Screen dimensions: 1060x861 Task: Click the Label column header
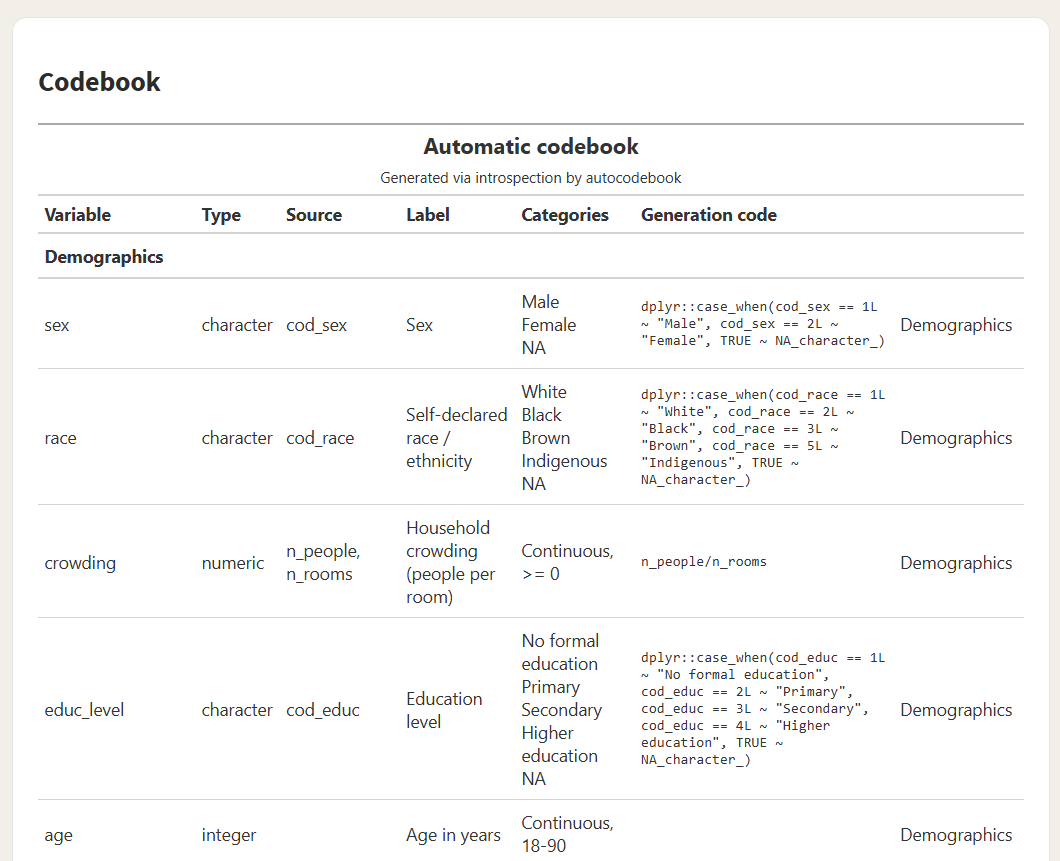(x=428, y=215)
